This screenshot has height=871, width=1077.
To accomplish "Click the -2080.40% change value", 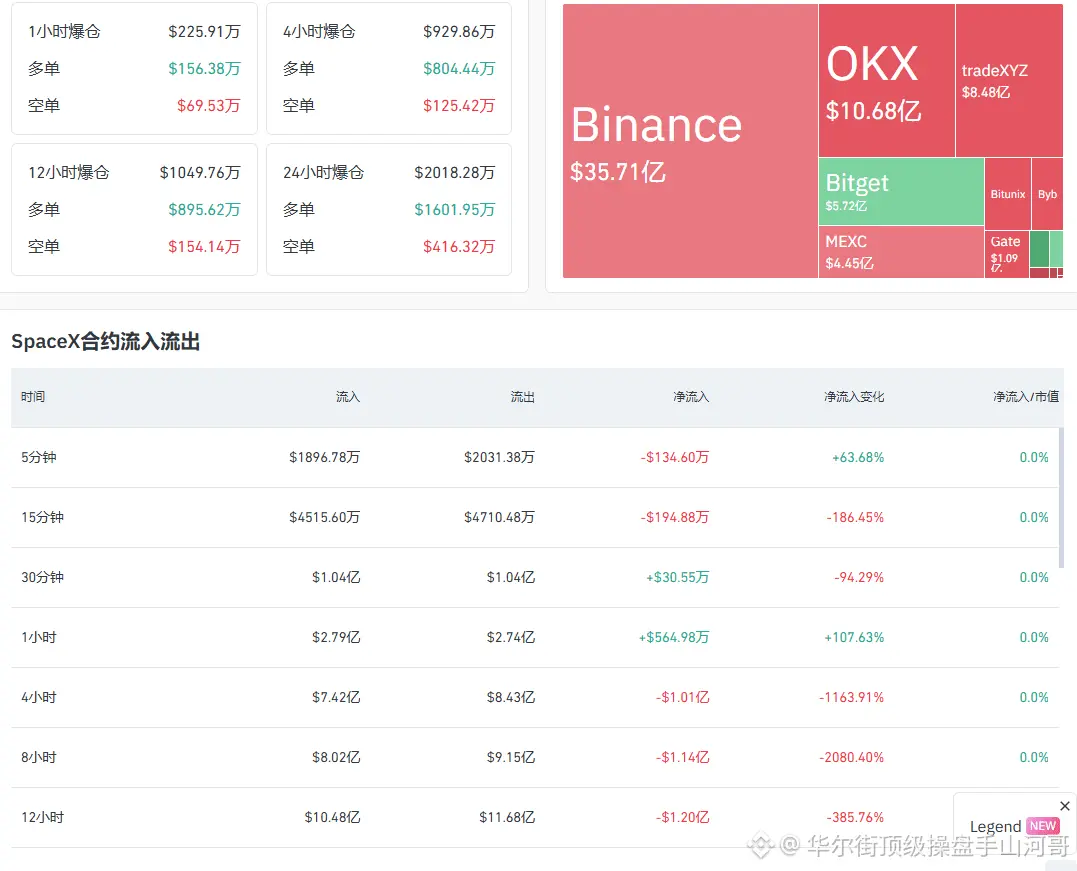I will pyautogui.click(x=851, y=757).
